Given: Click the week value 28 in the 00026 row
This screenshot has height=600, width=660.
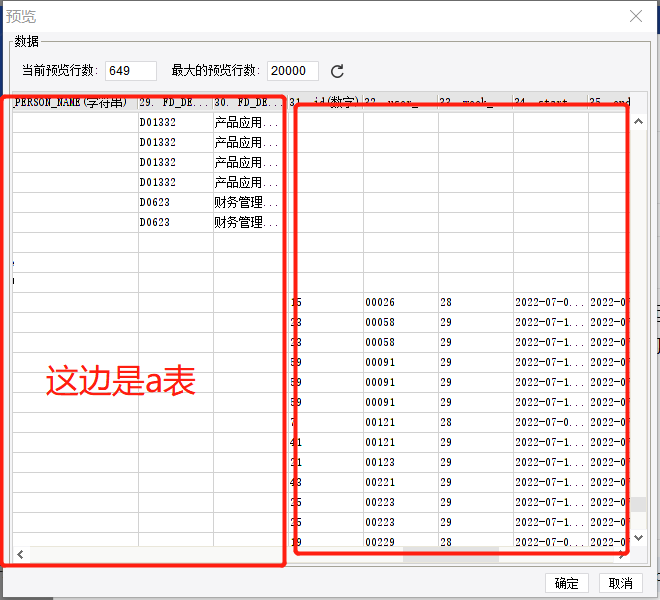Looking at the screenshot, I should 476,302.
